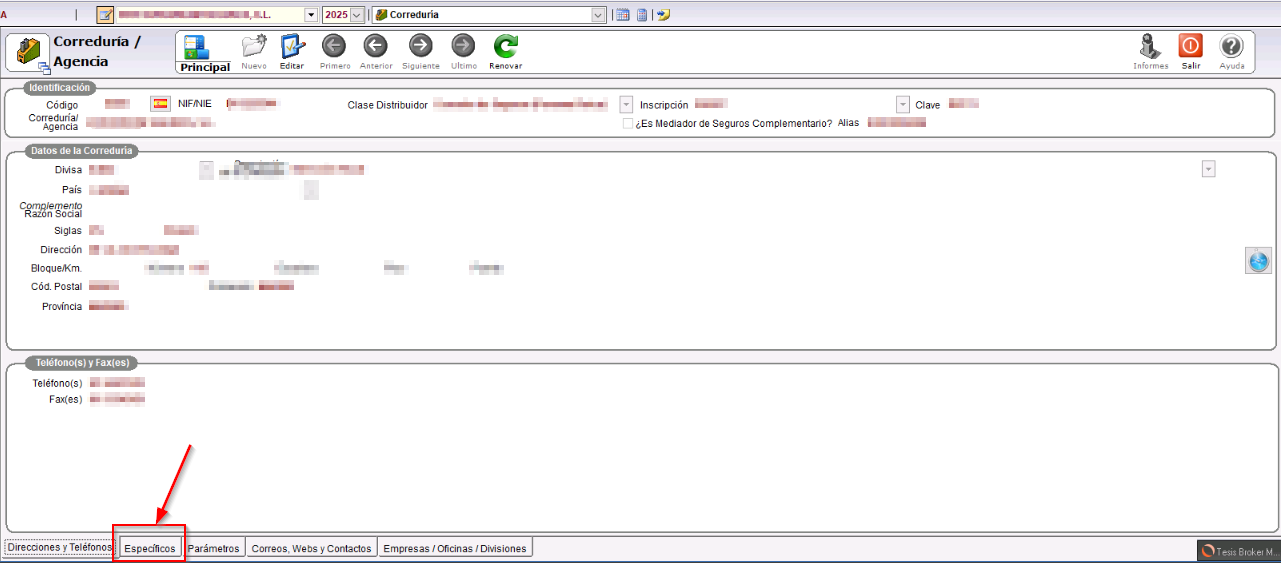The width and height of the screenshot is (1281, 563).
Task: Click the Dirección field
Action: coord(134,249)
